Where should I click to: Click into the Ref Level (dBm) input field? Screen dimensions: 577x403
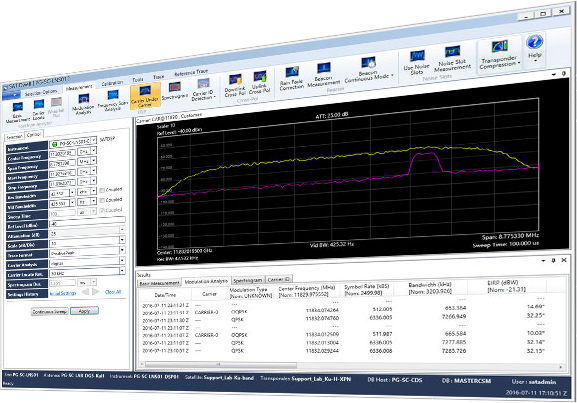(87, 222)
